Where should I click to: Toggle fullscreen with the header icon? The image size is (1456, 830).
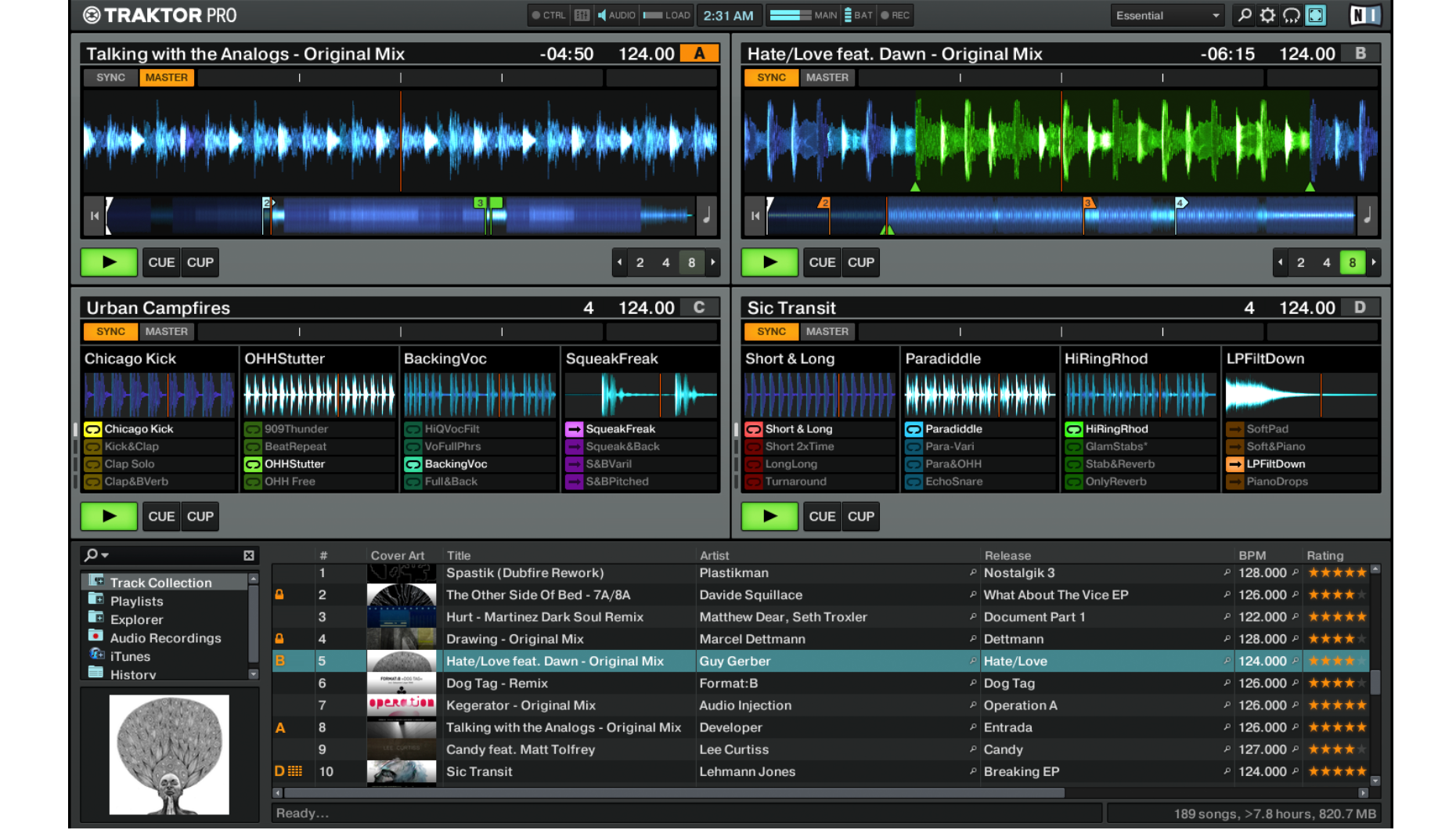[x=1316, y=15]
